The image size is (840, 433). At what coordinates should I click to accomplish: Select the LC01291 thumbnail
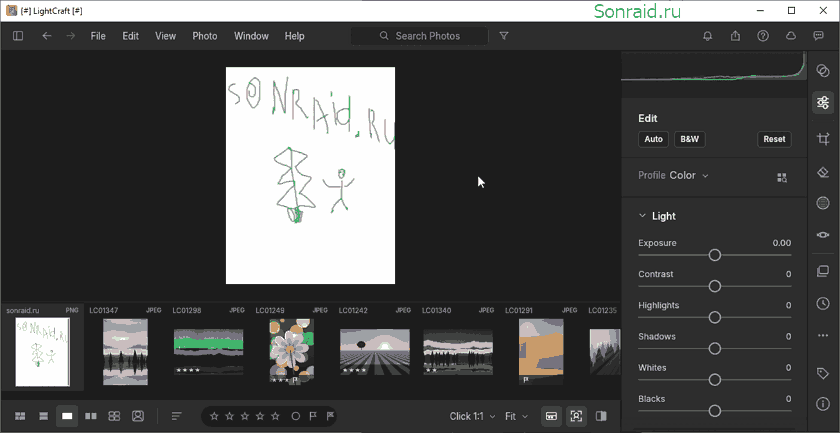(541, 352)
